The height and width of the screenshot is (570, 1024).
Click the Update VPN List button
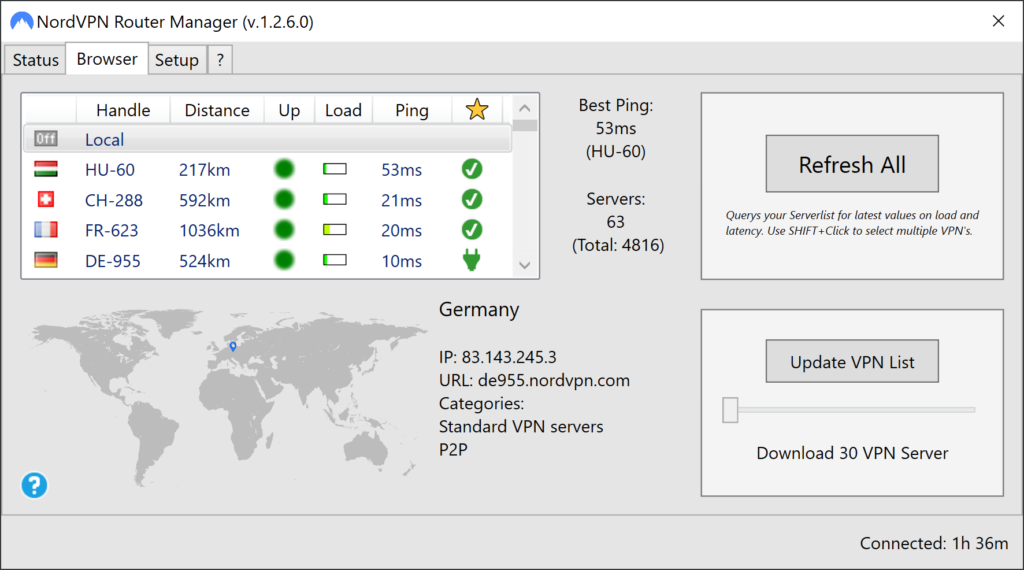[x=852, y=362]
